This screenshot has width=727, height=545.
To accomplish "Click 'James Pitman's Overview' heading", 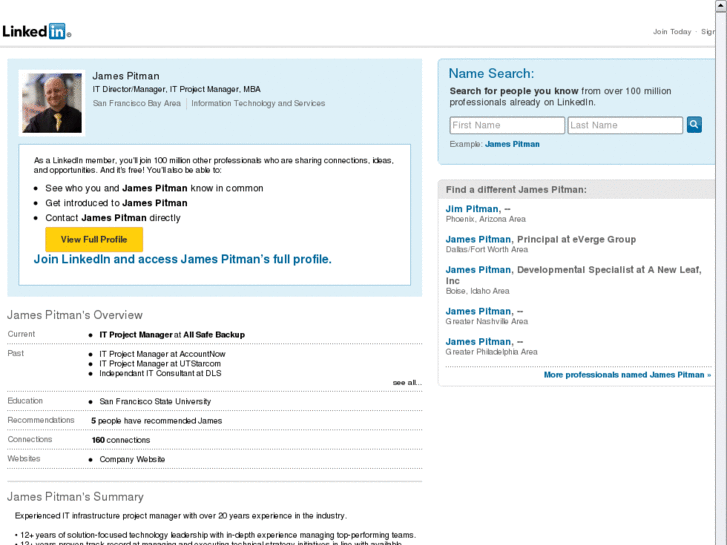I will pos(75,315).
